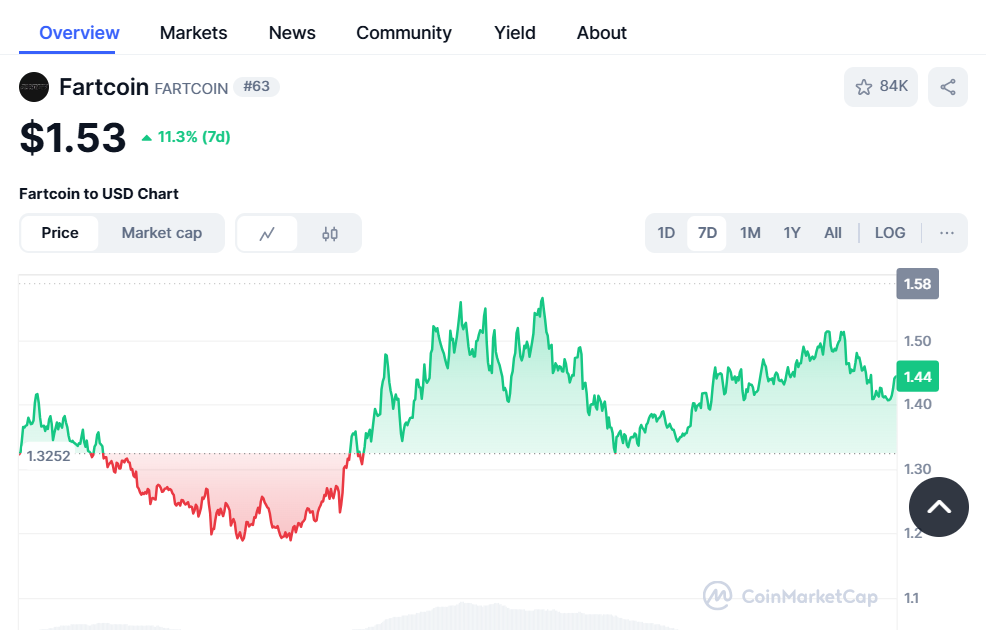986x630 pixels.
Task: Add Fartcoin to watchlist via star
Action: [881, 87]
